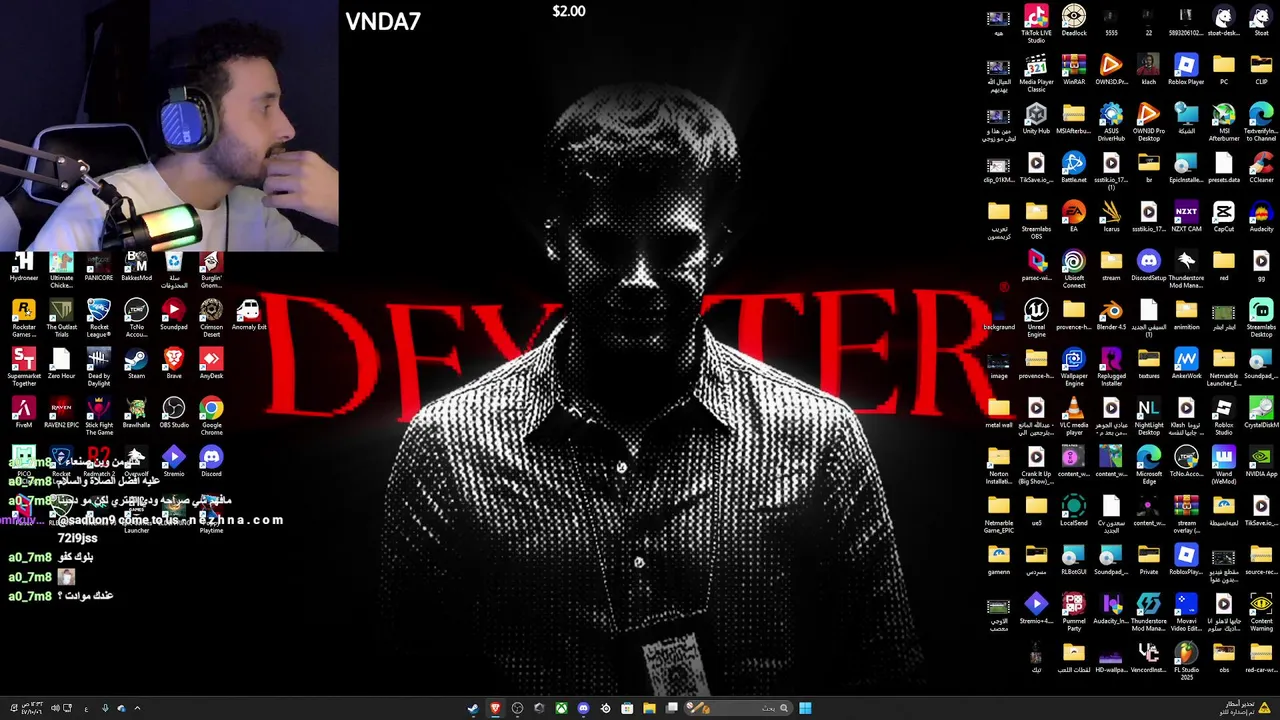Open the PC folder on desktop
This screenshot has width=1280, height=720.
[x=1224, y=70]
